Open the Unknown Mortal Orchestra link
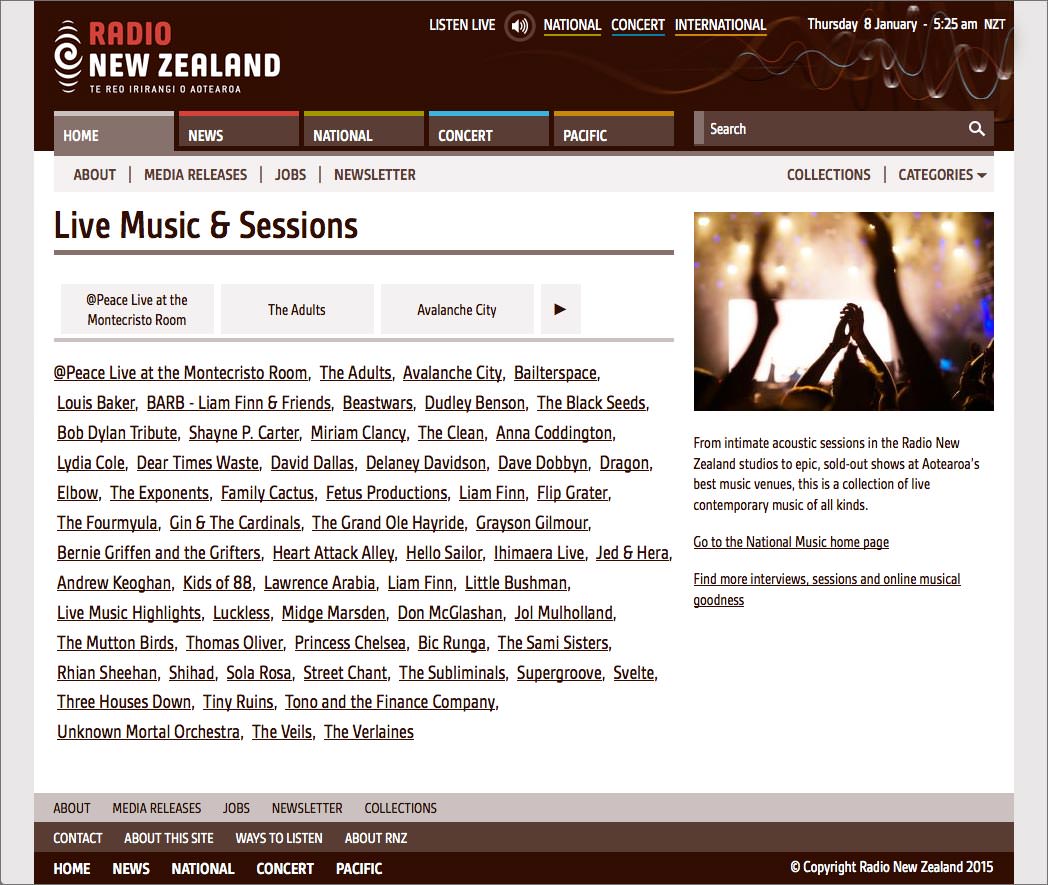1048x885 pixels. click(x=148, y=732)
